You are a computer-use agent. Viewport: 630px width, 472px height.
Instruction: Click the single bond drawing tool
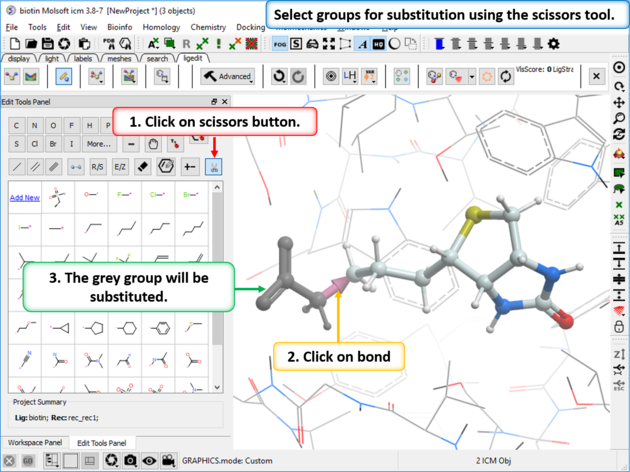click(x=17, y=166)
